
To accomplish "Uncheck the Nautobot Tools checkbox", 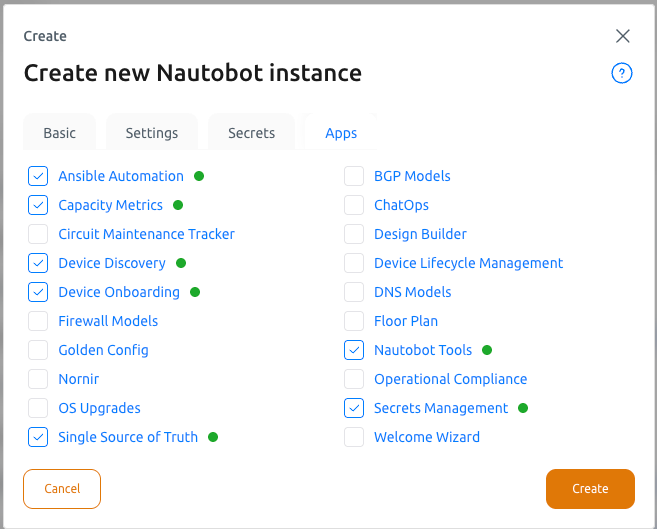I will pos(354,350).
